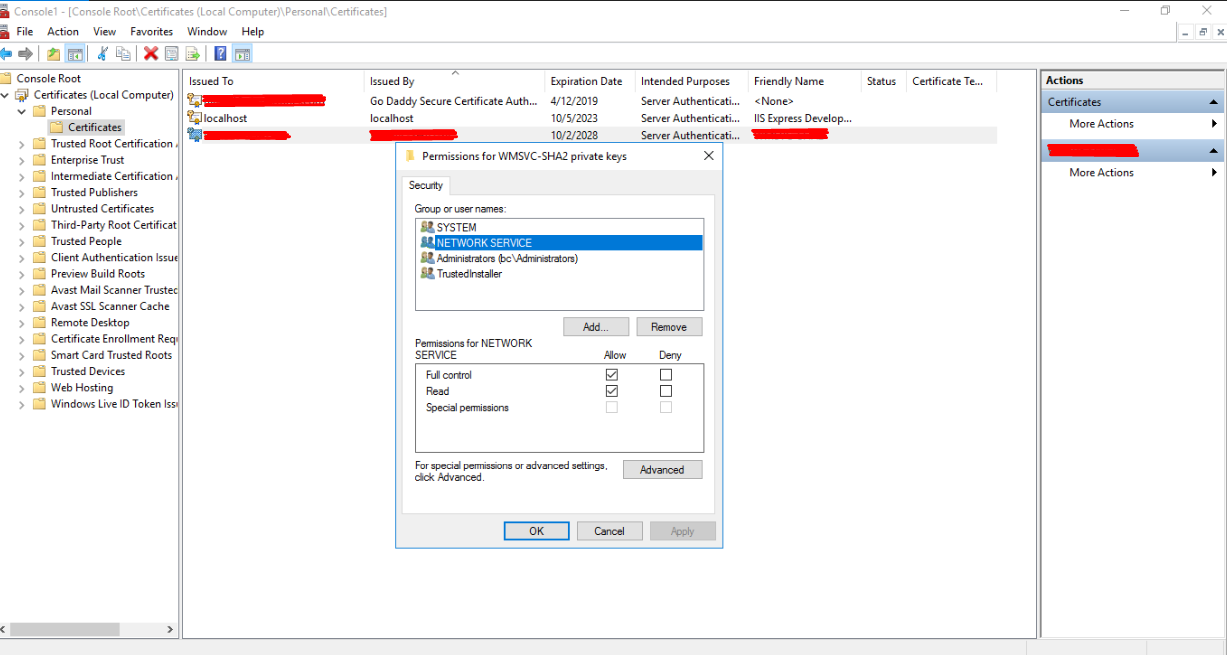Screen dimensions: 1227x655
Task: Click the Advanced button in permissions dialog
Action: [x=662, y=470]
